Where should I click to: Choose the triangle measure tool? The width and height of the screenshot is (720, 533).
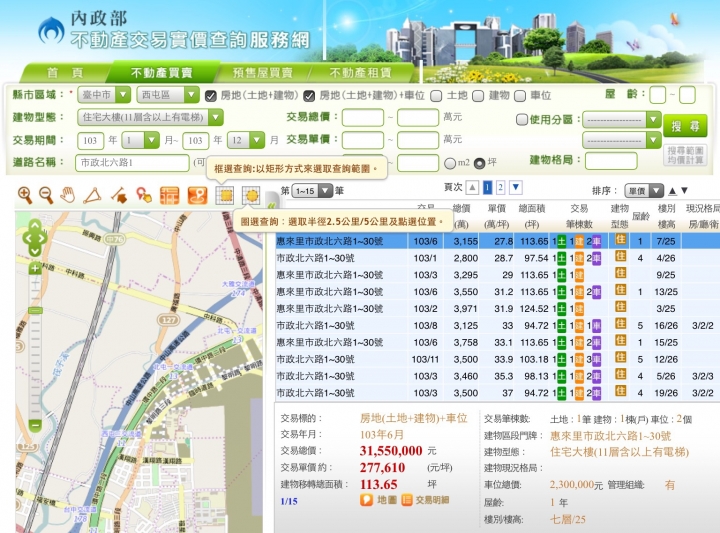click(x=92, y=196)
